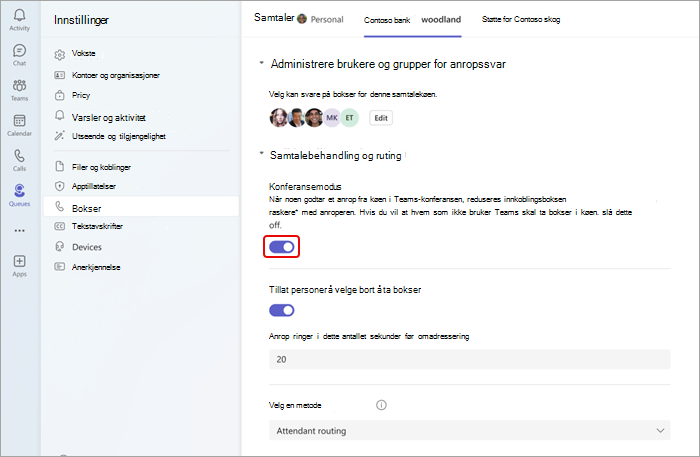Open the Chat icon in sidebar
Image resolution: width=700 pixels, height=457 pixels.
tap(19, 50)
